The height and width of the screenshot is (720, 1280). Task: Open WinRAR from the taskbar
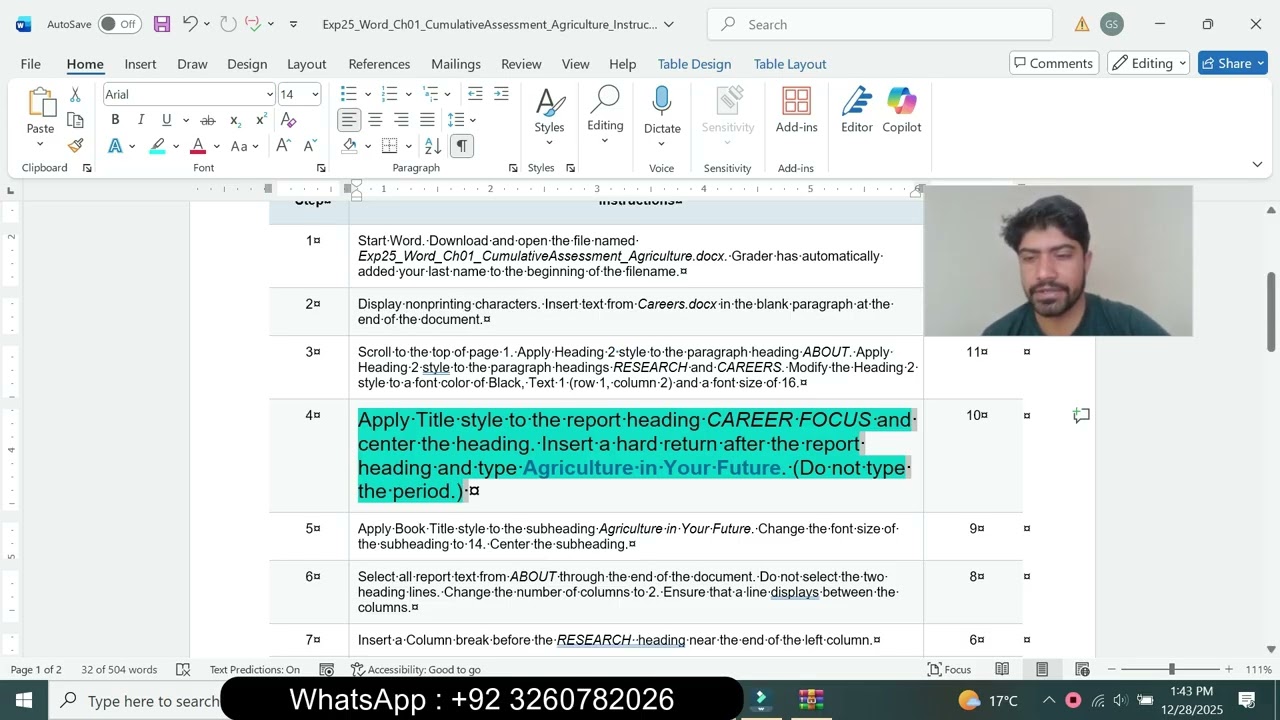click(811, 700)
